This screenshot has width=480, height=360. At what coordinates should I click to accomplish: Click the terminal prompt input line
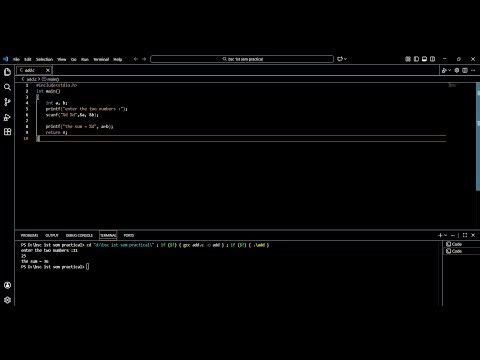(x=55, y=267)
